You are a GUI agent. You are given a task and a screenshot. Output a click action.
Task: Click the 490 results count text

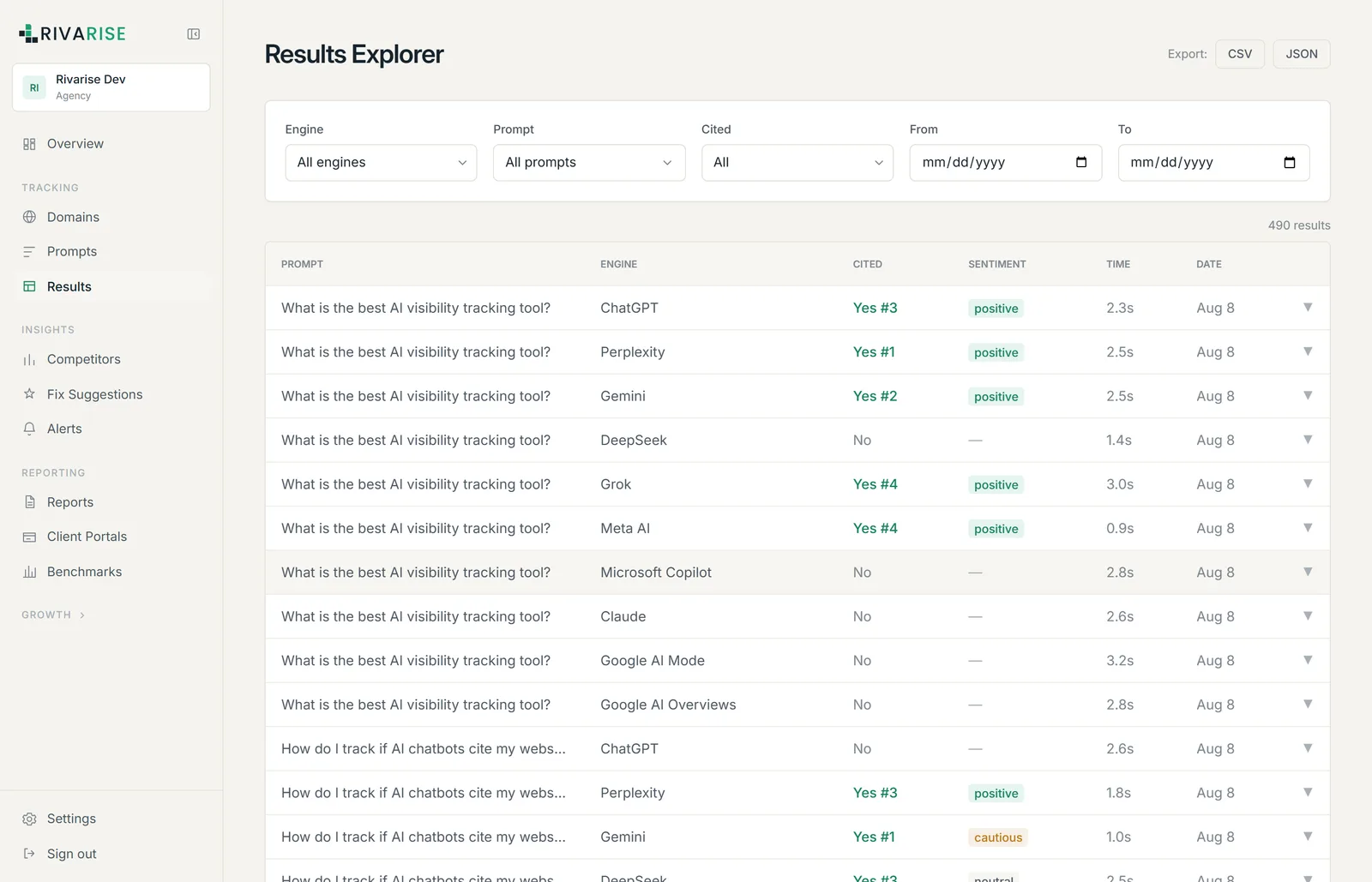pyautogui.click(x=1299, y=225)
